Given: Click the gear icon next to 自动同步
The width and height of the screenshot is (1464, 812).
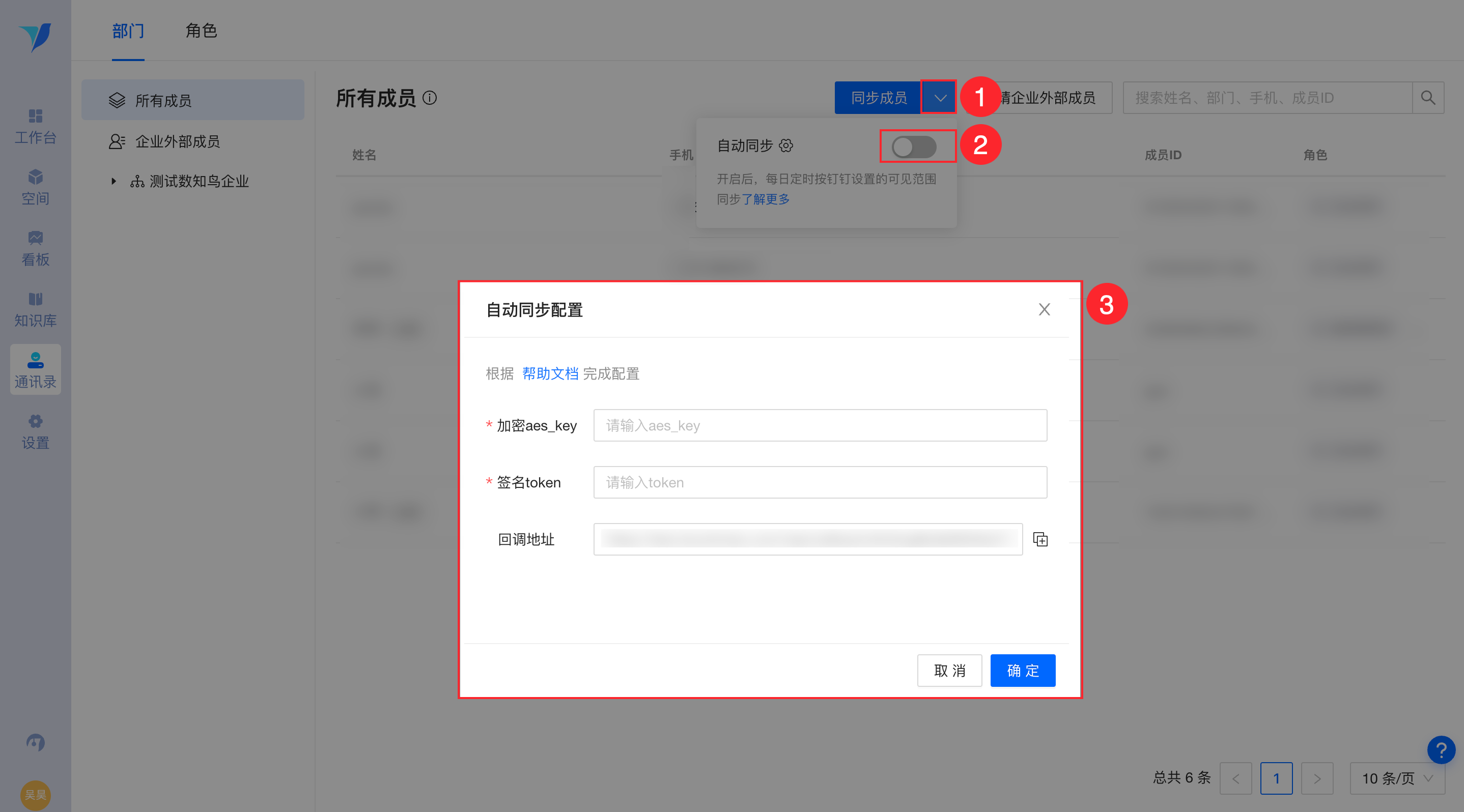Looking at the screenshot, I should point(786,146).
